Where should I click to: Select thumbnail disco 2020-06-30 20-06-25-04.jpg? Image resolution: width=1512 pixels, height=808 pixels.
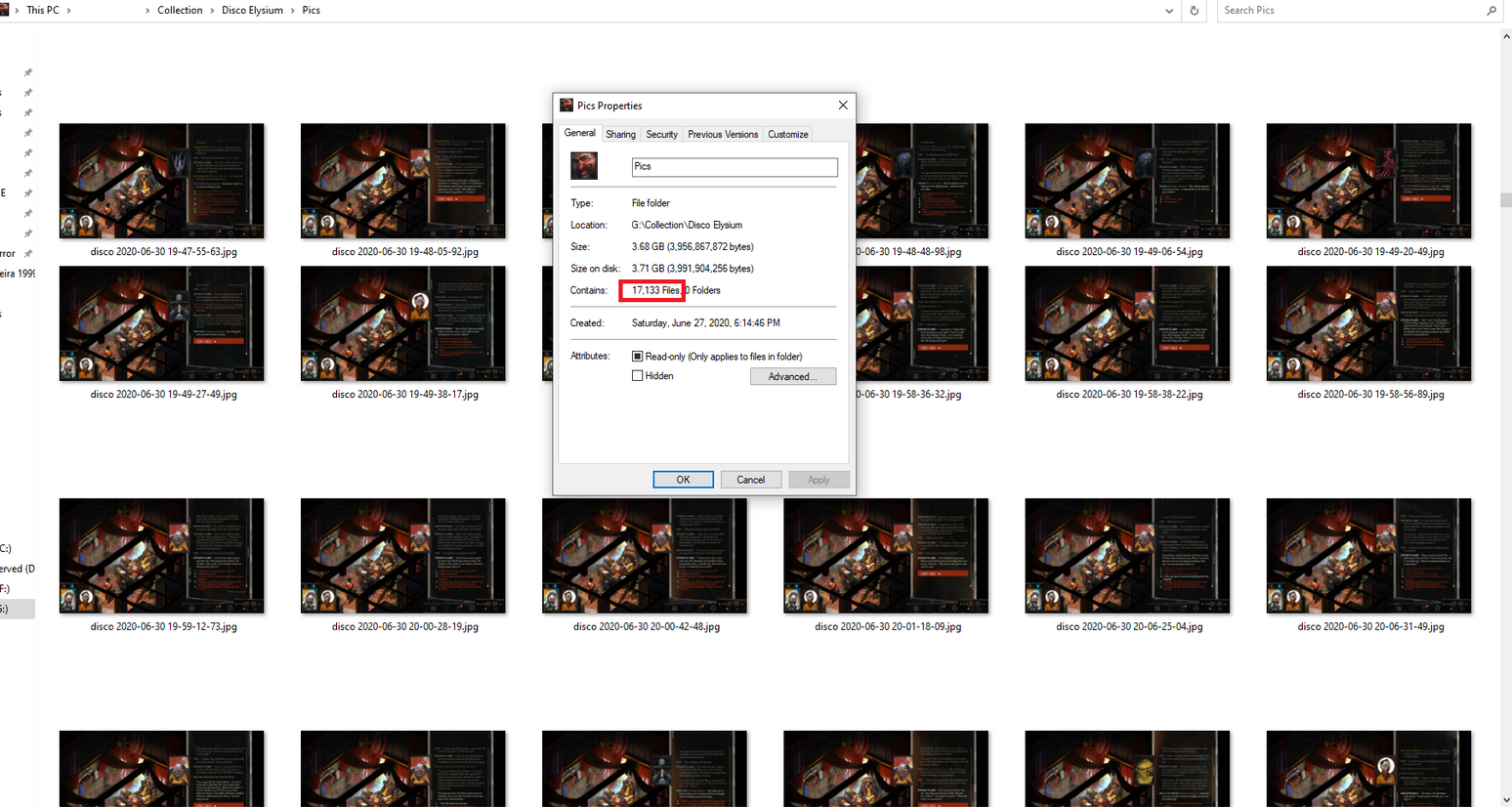(x=1128, y=556)
